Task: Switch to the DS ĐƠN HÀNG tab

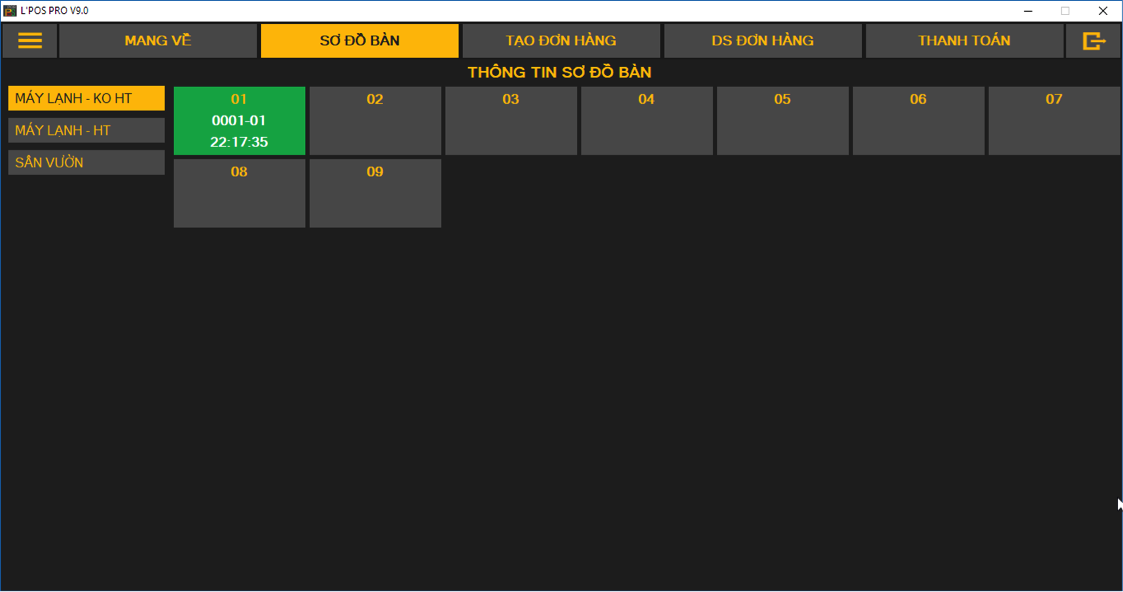Action: [762, 40]
